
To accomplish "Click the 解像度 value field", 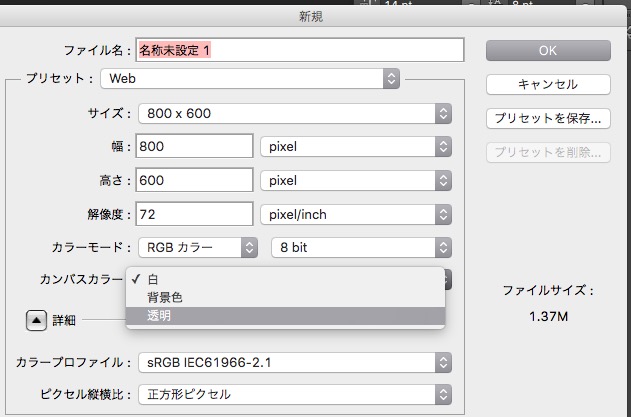I will pyautogui.click(x=194, y=214).
